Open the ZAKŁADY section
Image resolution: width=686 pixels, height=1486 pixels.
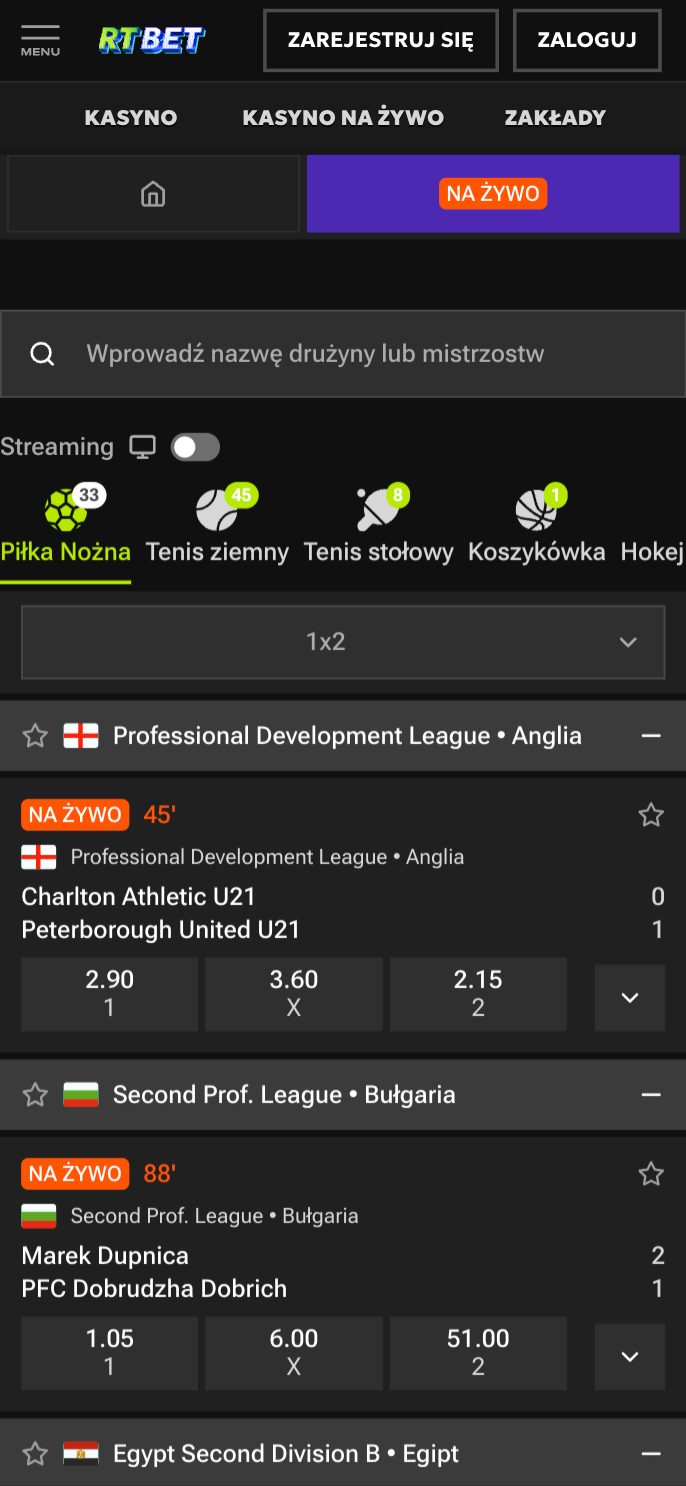[555, 117]
